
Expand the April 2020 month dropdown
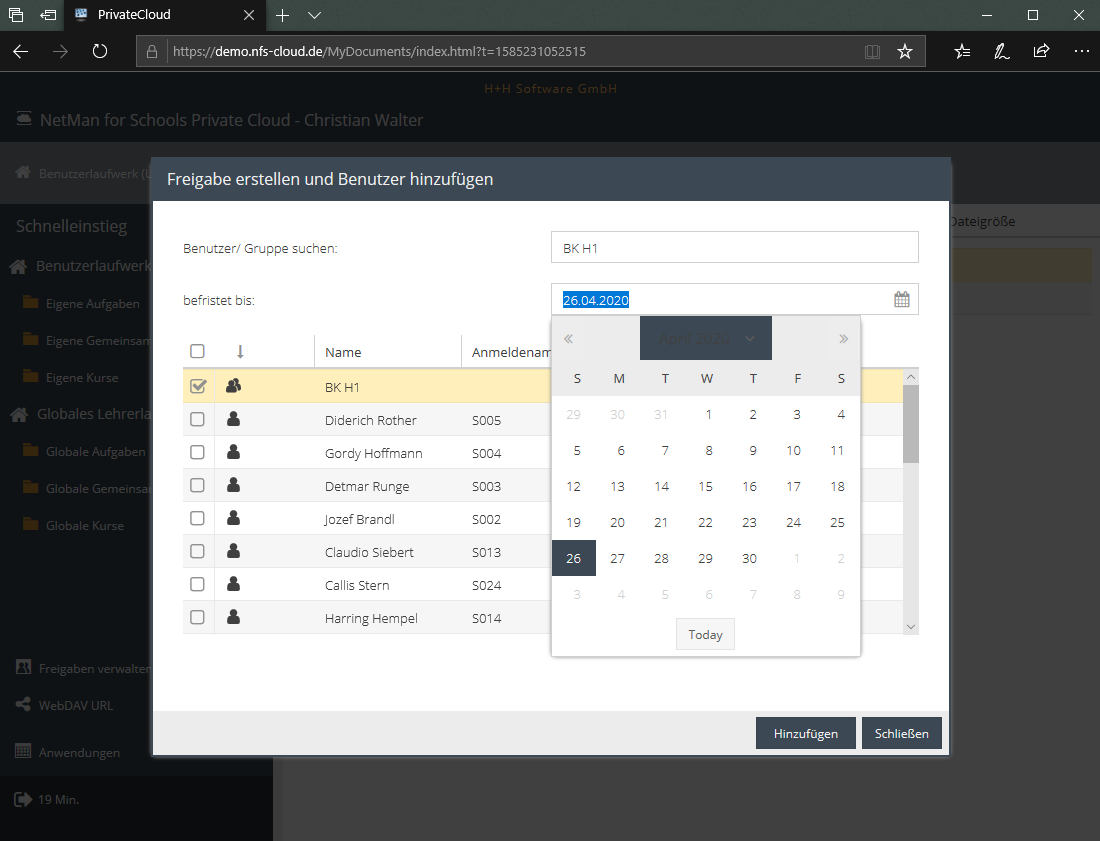pos(706,339)
